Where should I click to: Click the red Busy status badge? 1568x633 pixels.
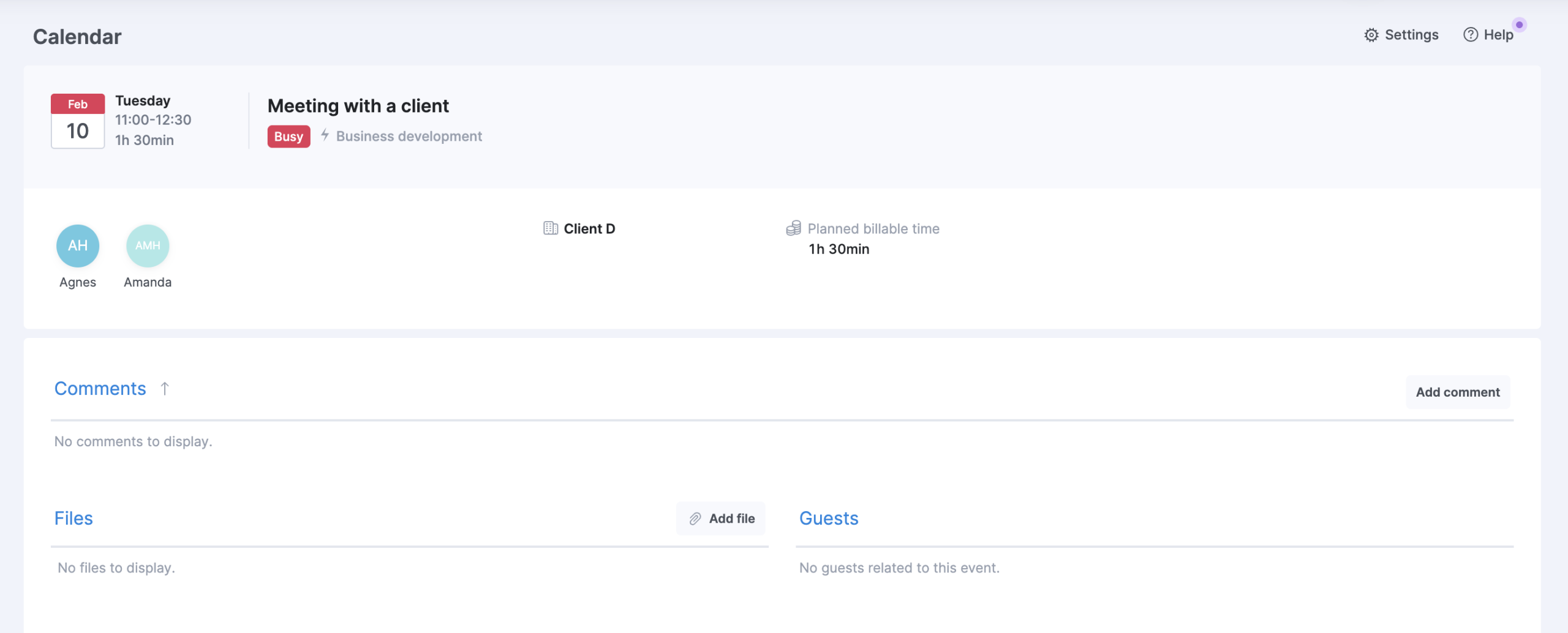288,137
